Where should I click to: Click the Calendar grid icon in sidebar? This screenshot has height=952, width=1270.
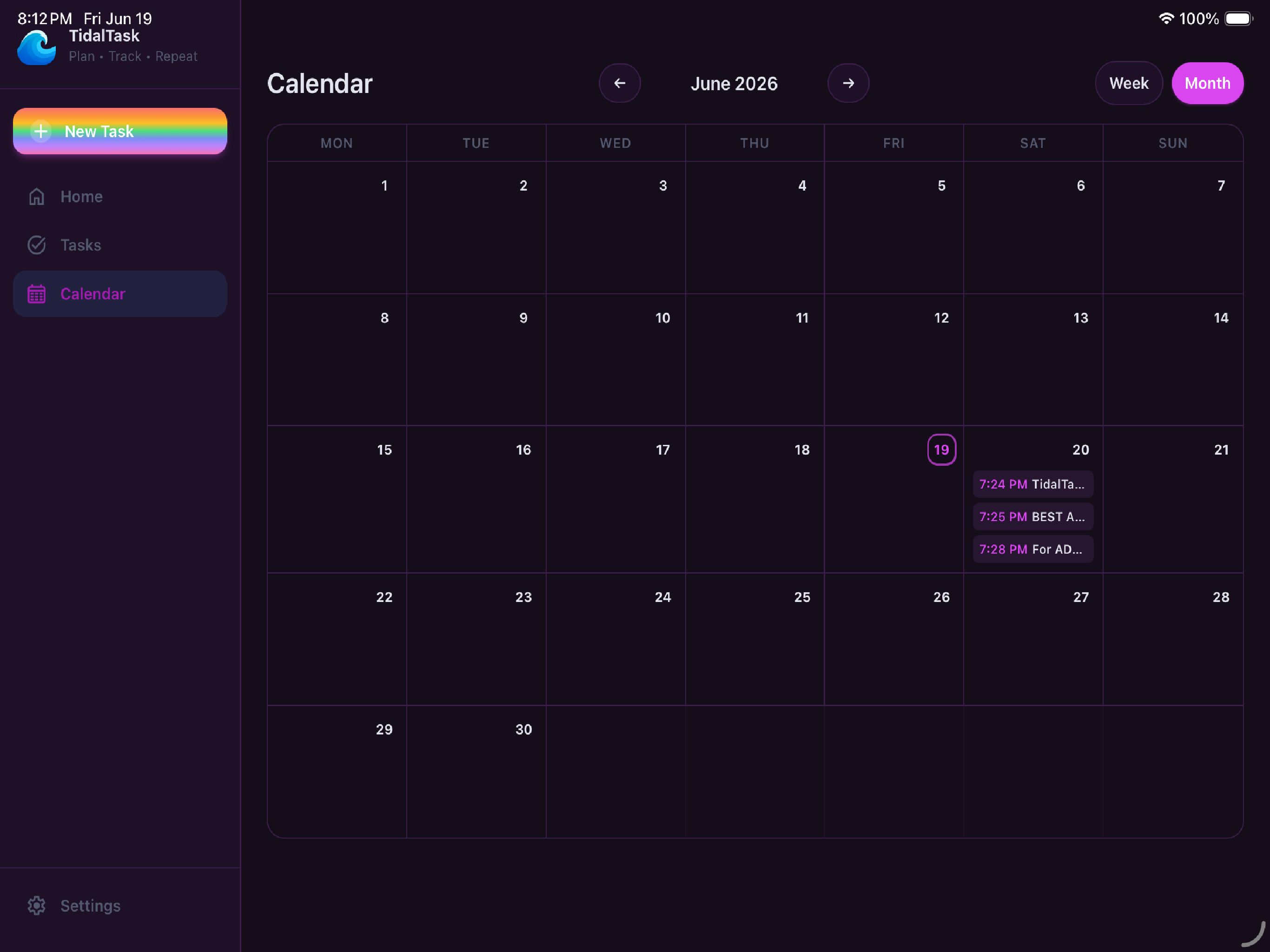37,294
